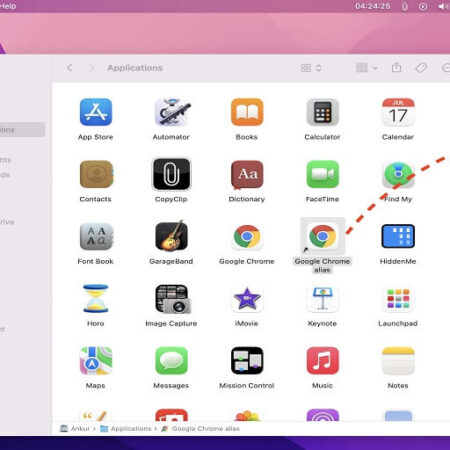Screen dimensions: 450x450
Task: Open the App Store application icon
Action: (x=96, y=112)
